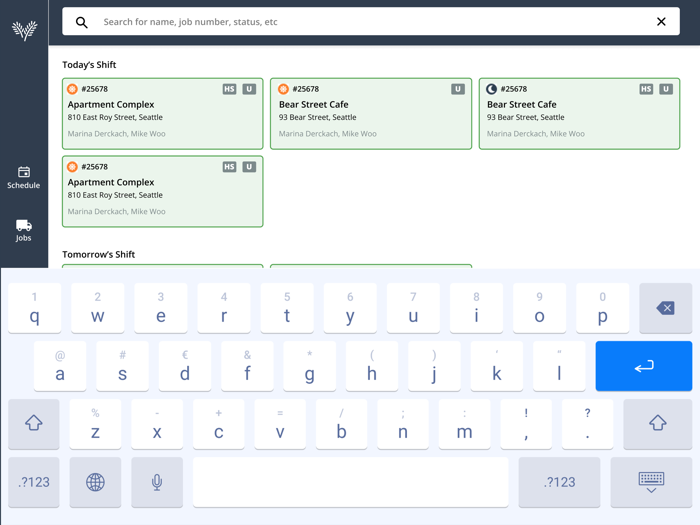
Task: Tap the microphone dictation key
Action: pos(157,482)
